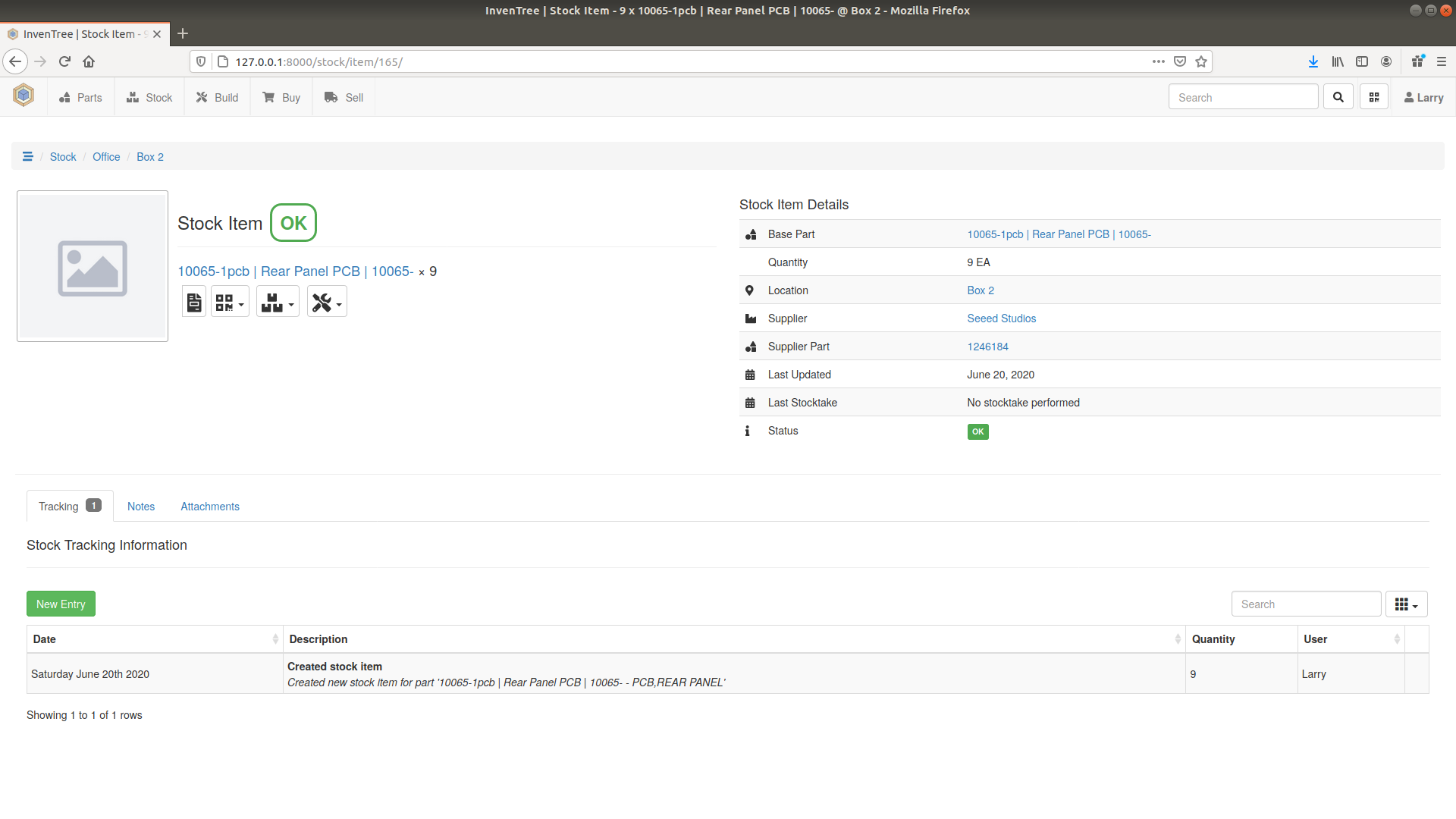Open the Larry user account menu
The image size is (1456, 819).
tap(1423, 97)
